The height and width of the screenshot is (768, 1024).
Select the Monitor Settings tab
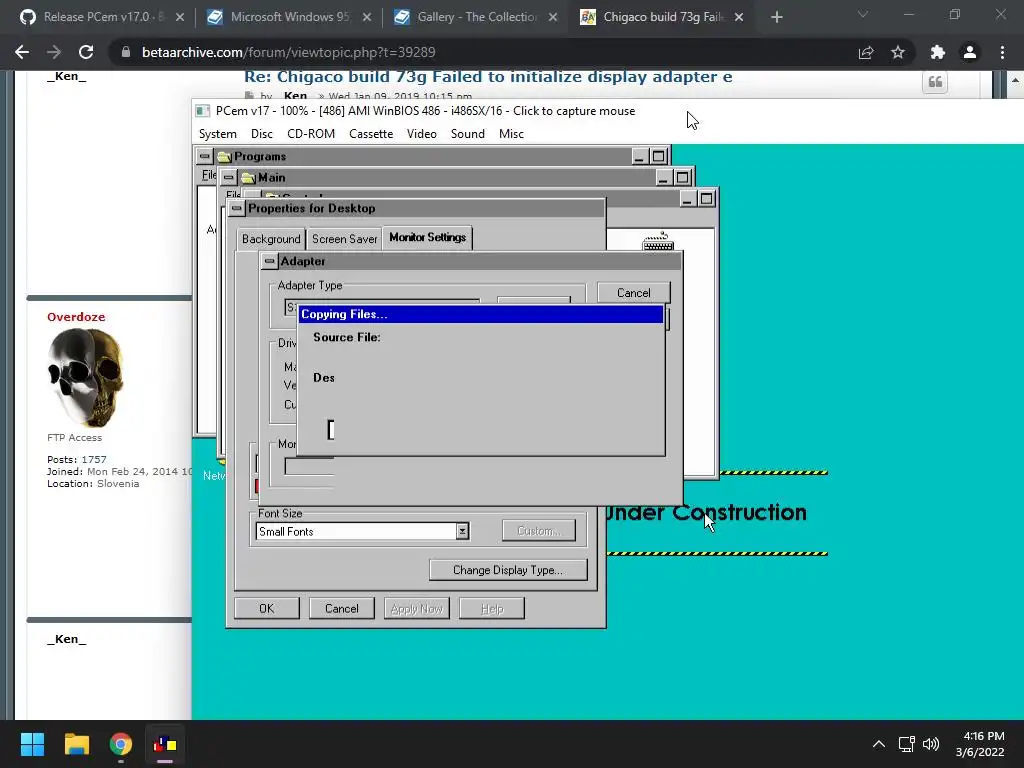[x=428, y=237]
